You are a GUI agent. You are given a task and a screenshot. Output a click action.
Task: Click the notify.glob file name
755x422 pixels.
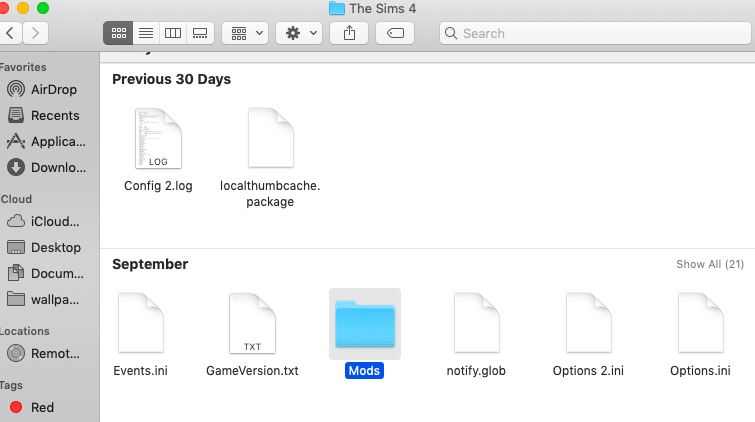(x=476, y=370)
